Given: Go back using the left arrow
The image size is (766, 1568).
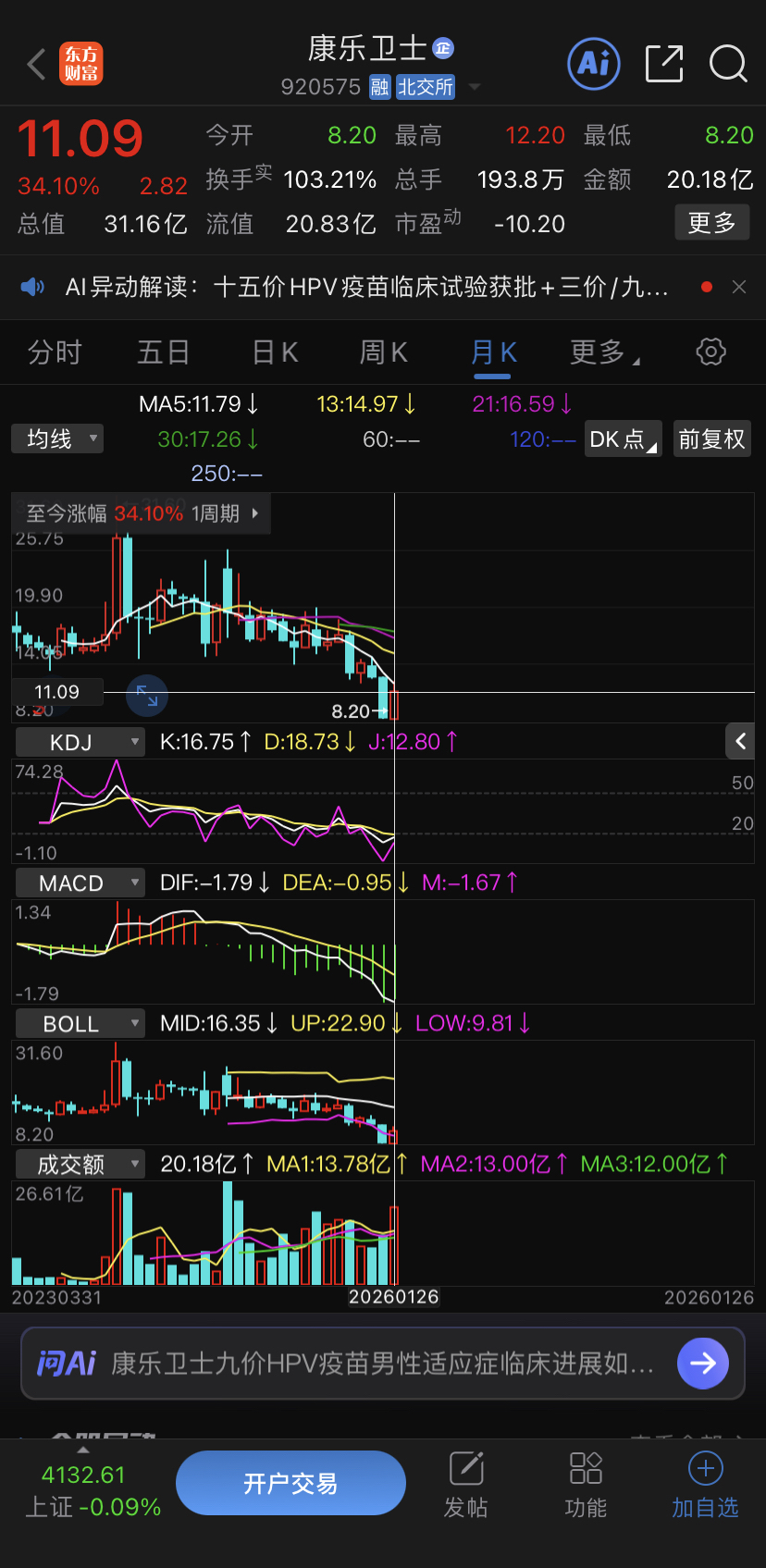Looking at the screenshot, I should [37, 65].
